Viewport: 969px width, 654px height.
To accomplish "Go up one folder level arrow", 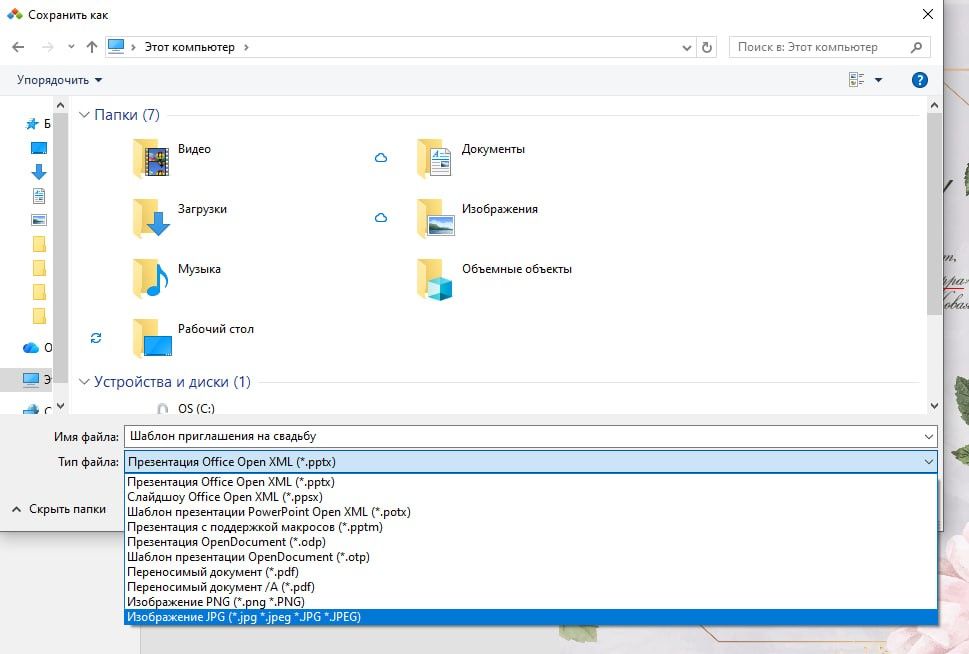I will point(92,47).
